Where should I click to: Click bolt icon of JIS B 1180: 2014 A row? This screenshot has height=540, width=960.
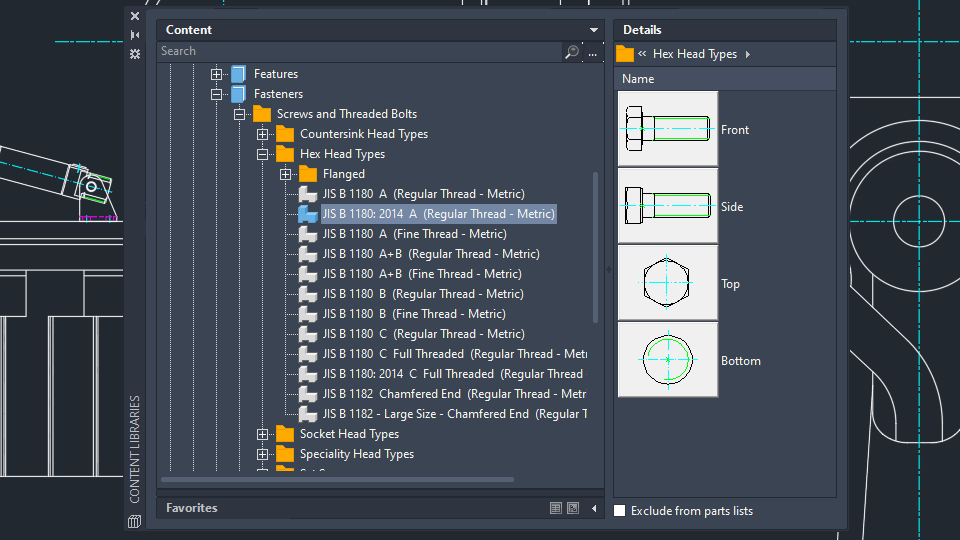tap(308, 214)
